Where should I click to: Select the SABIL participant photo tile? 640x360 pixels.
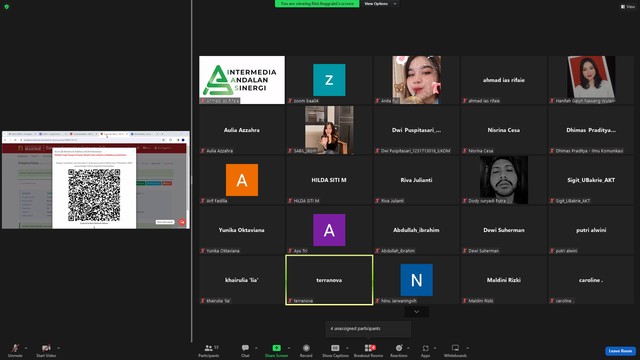[x=329, y=130]
